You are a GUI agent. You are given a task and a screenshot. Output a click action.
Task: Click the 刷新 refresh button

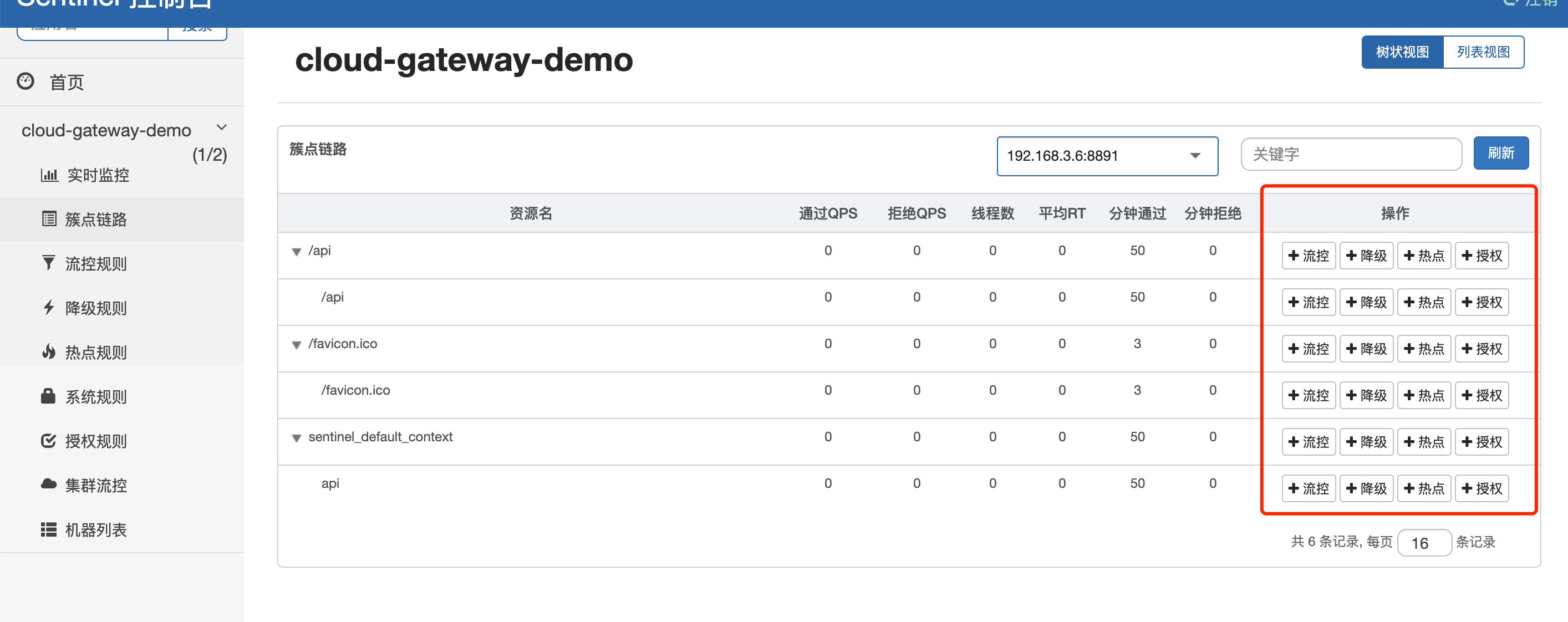tap(1500, 154)
